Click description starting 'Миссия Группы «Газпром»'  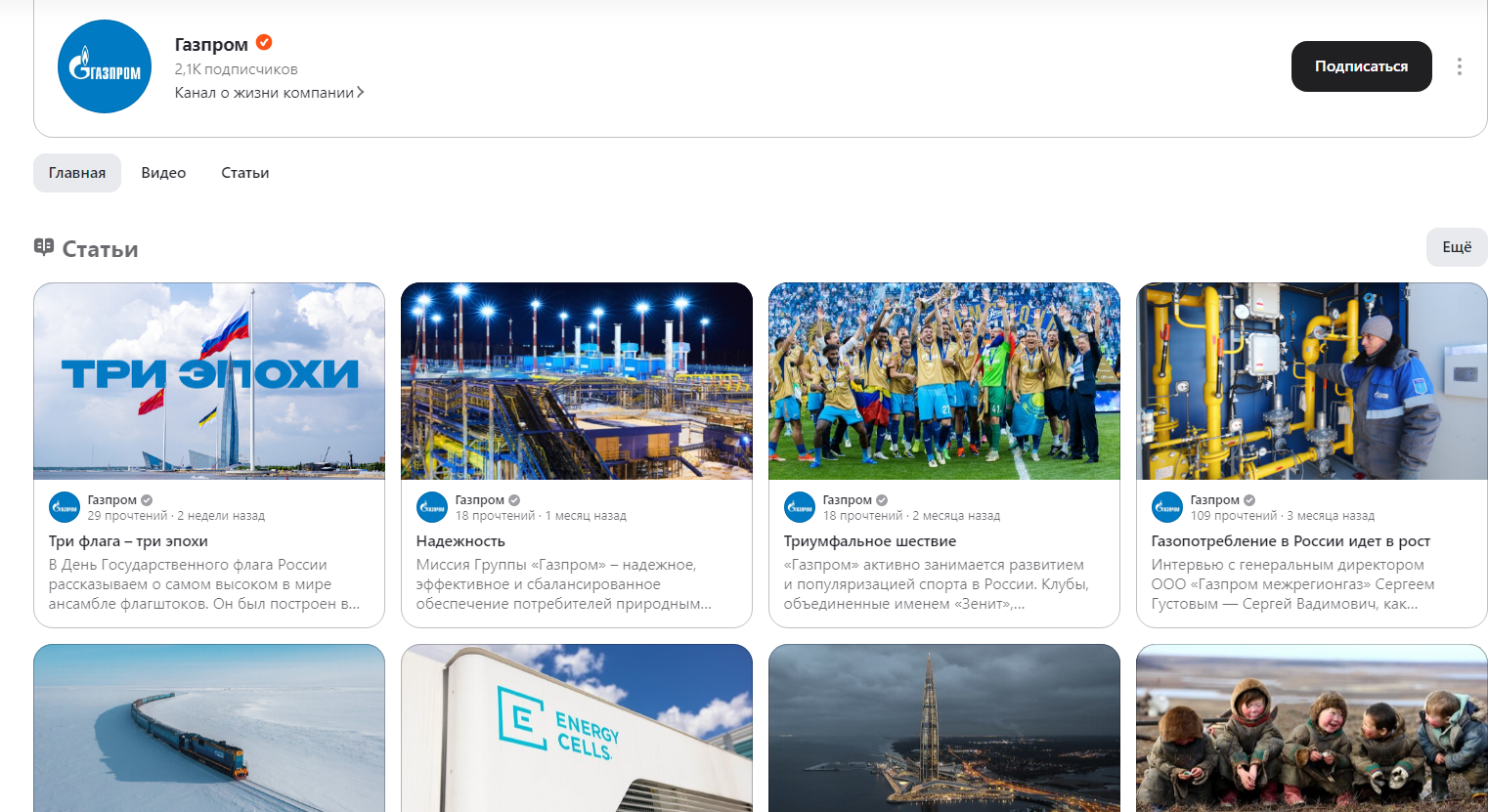564,584
